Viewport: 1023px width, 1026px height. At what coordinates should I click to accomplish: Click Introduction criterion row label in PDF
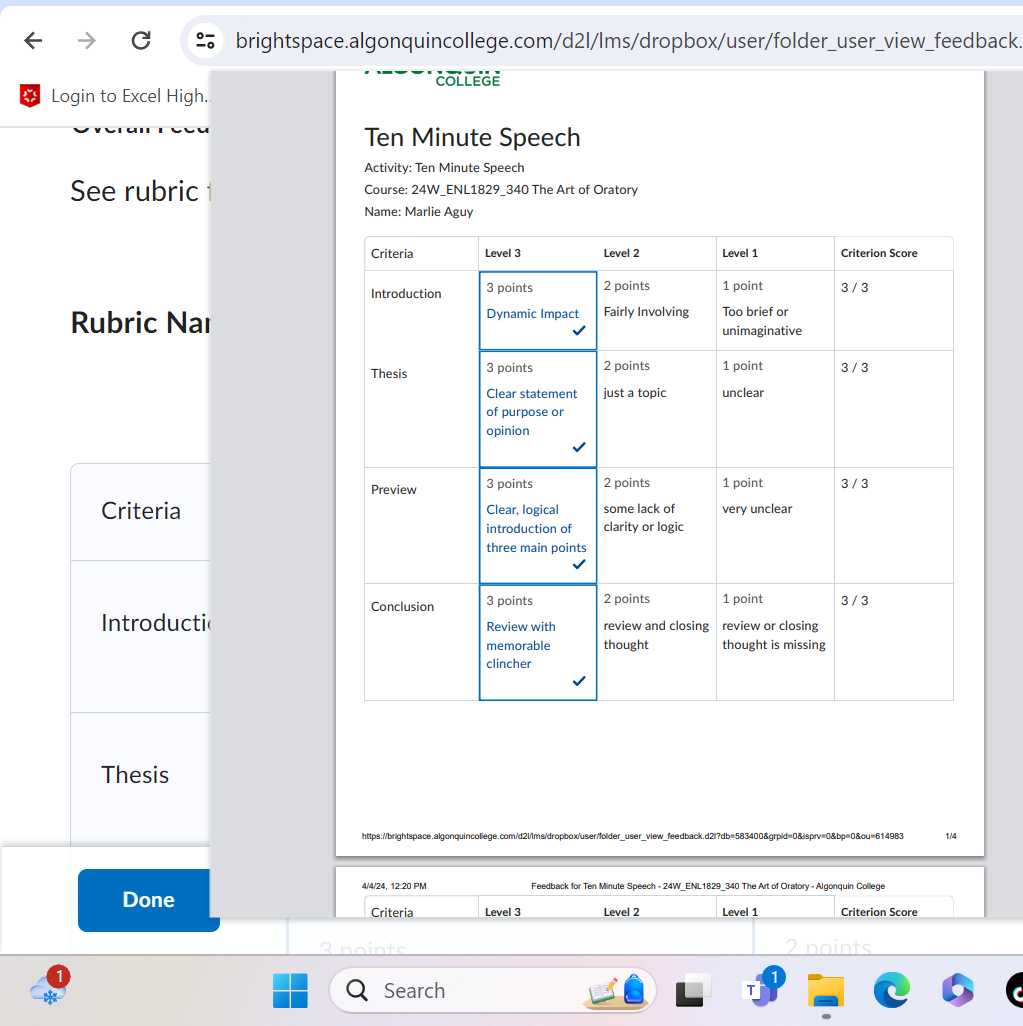[406, 294]
